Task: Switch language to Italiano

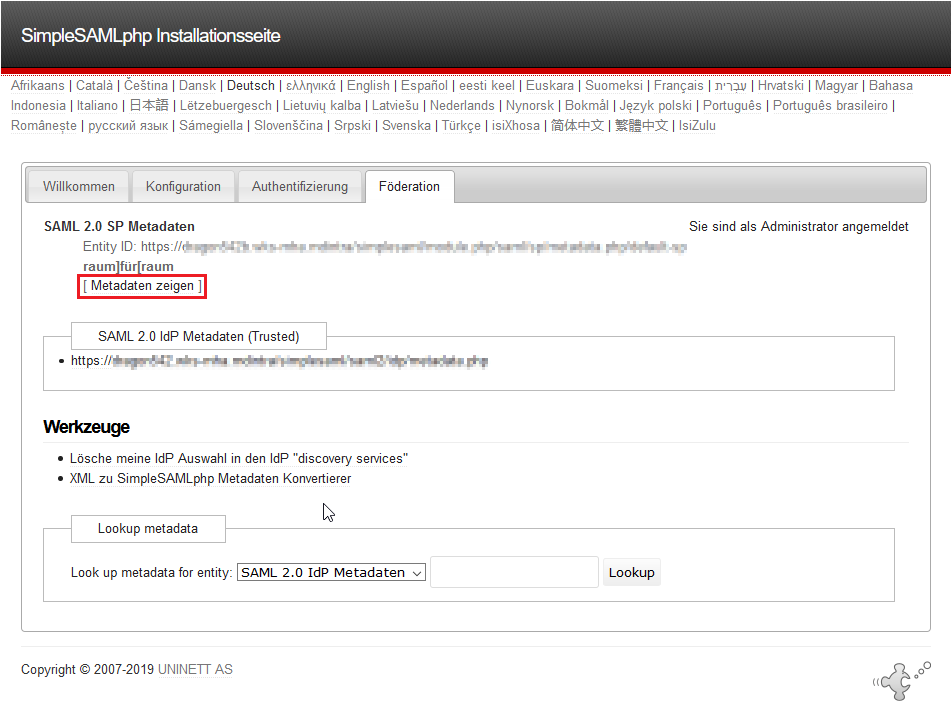Action: [x=97, y=106]
